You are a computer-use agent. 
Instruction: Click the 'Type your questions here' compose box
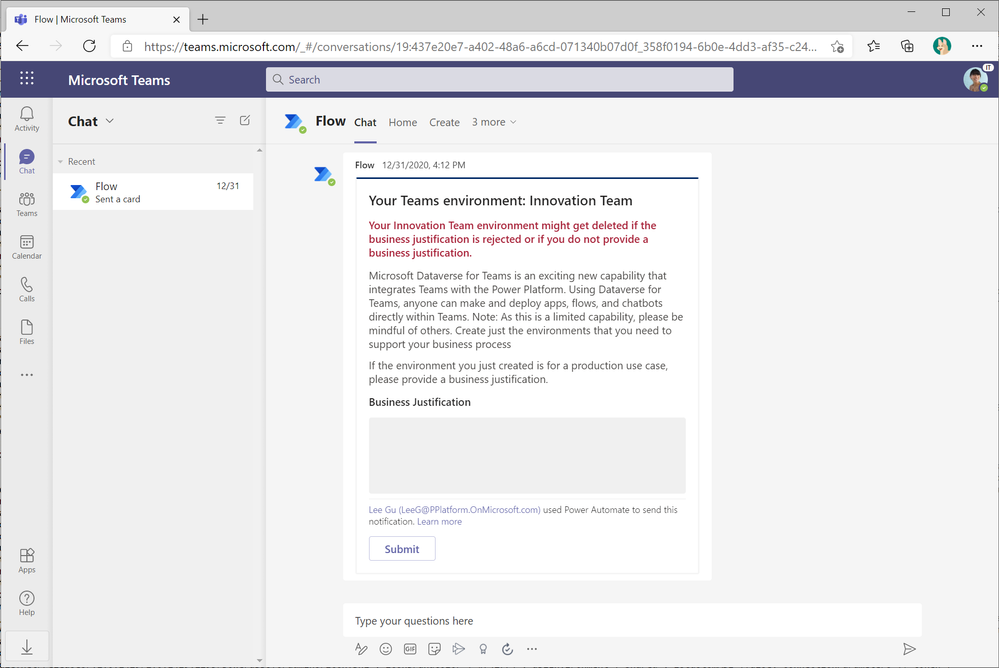[x=632, y=621]
